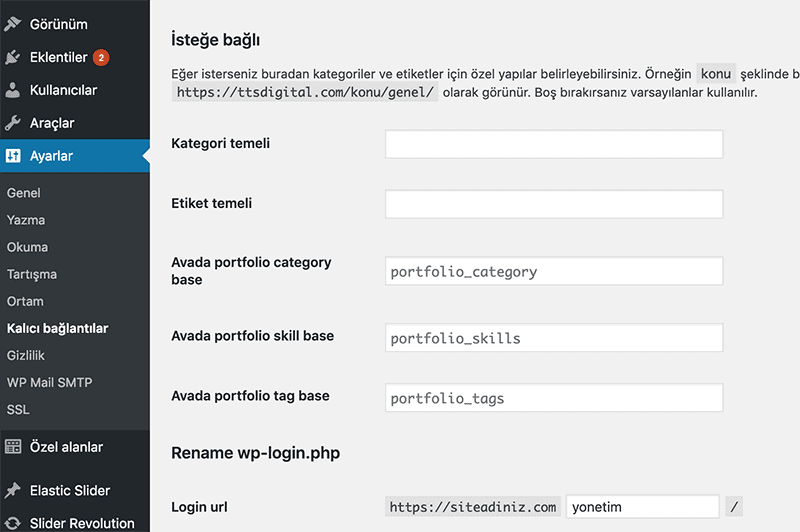
Task: Click the Araçlar wrench icon
Action: point(12,123)
